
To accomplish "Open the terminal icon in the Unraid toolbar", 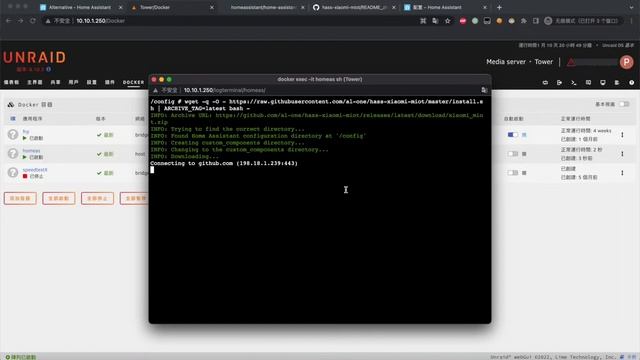I will 573,82.
